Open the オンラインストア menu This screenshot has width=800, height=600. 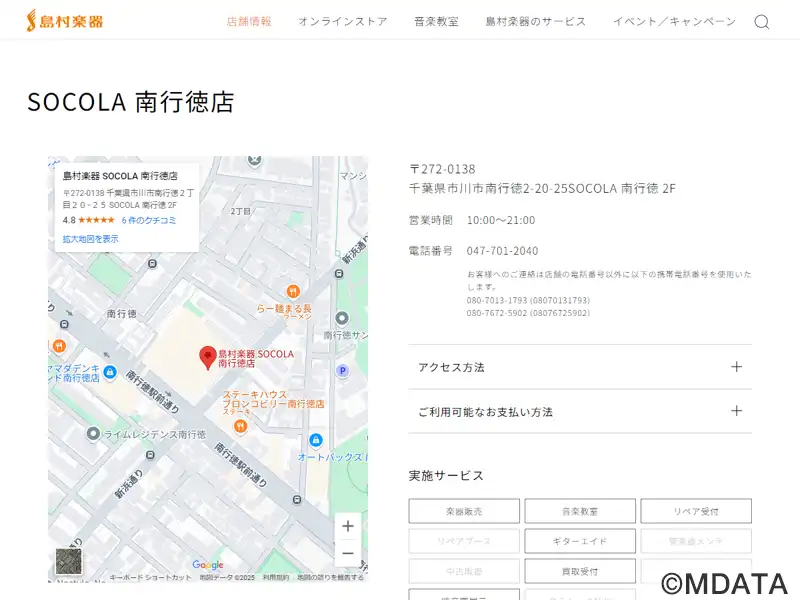coord(343,21)
